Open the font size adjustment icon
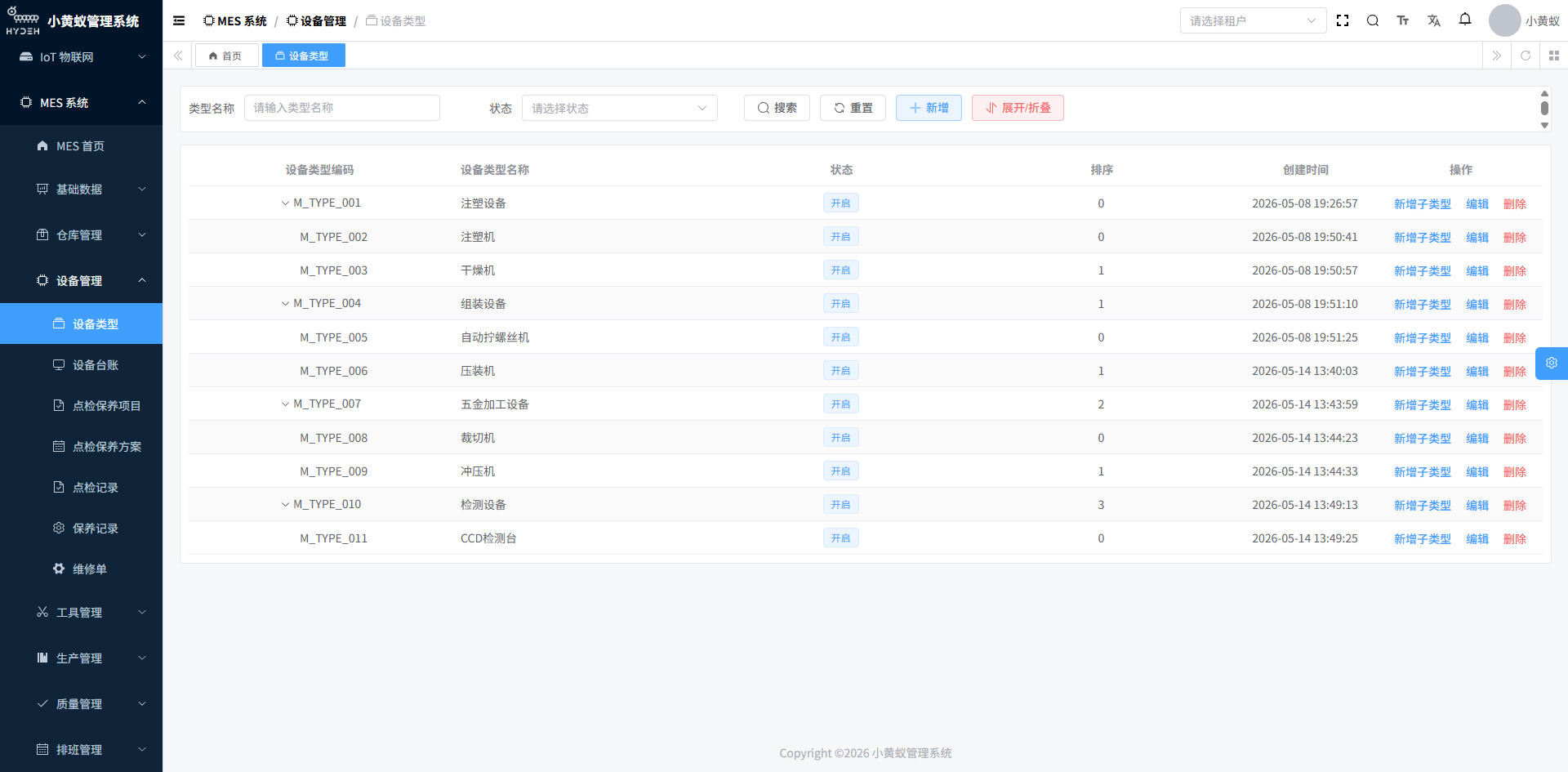The height and width of the screenshot is (772, 1568). [1403, 20]
